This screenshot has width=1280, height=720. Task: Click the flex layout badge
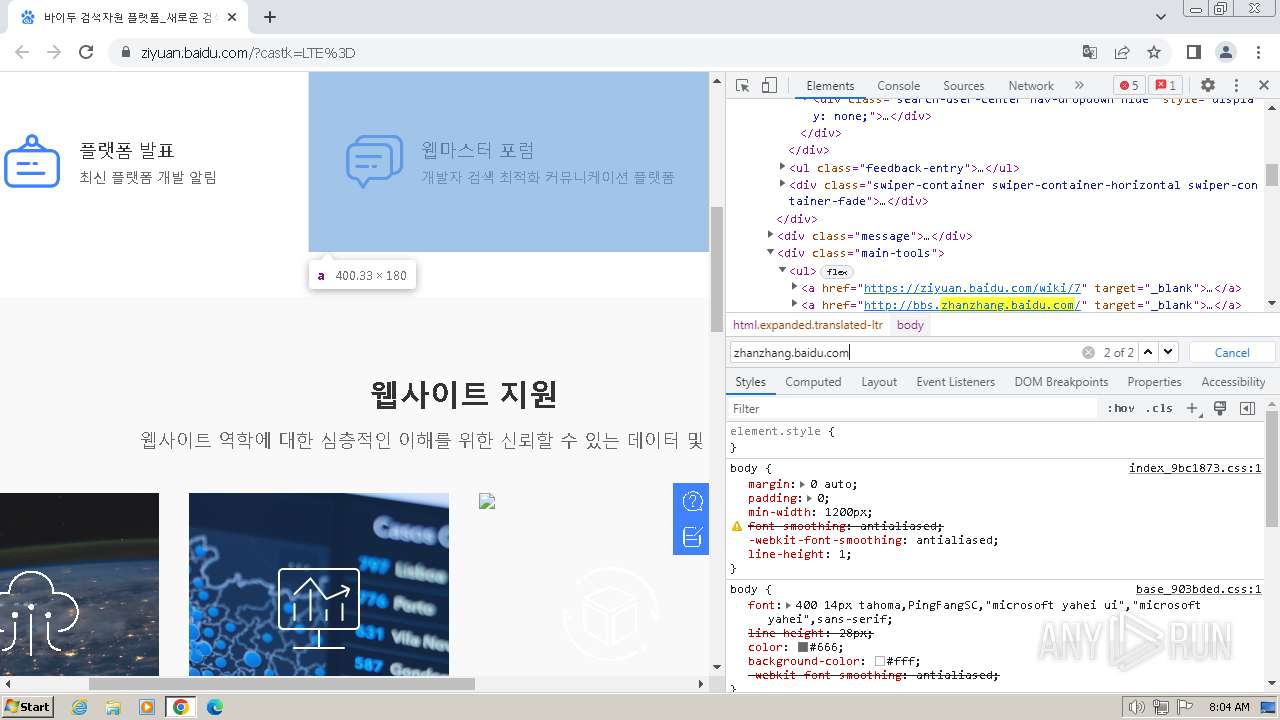click(x=837, y=271)
